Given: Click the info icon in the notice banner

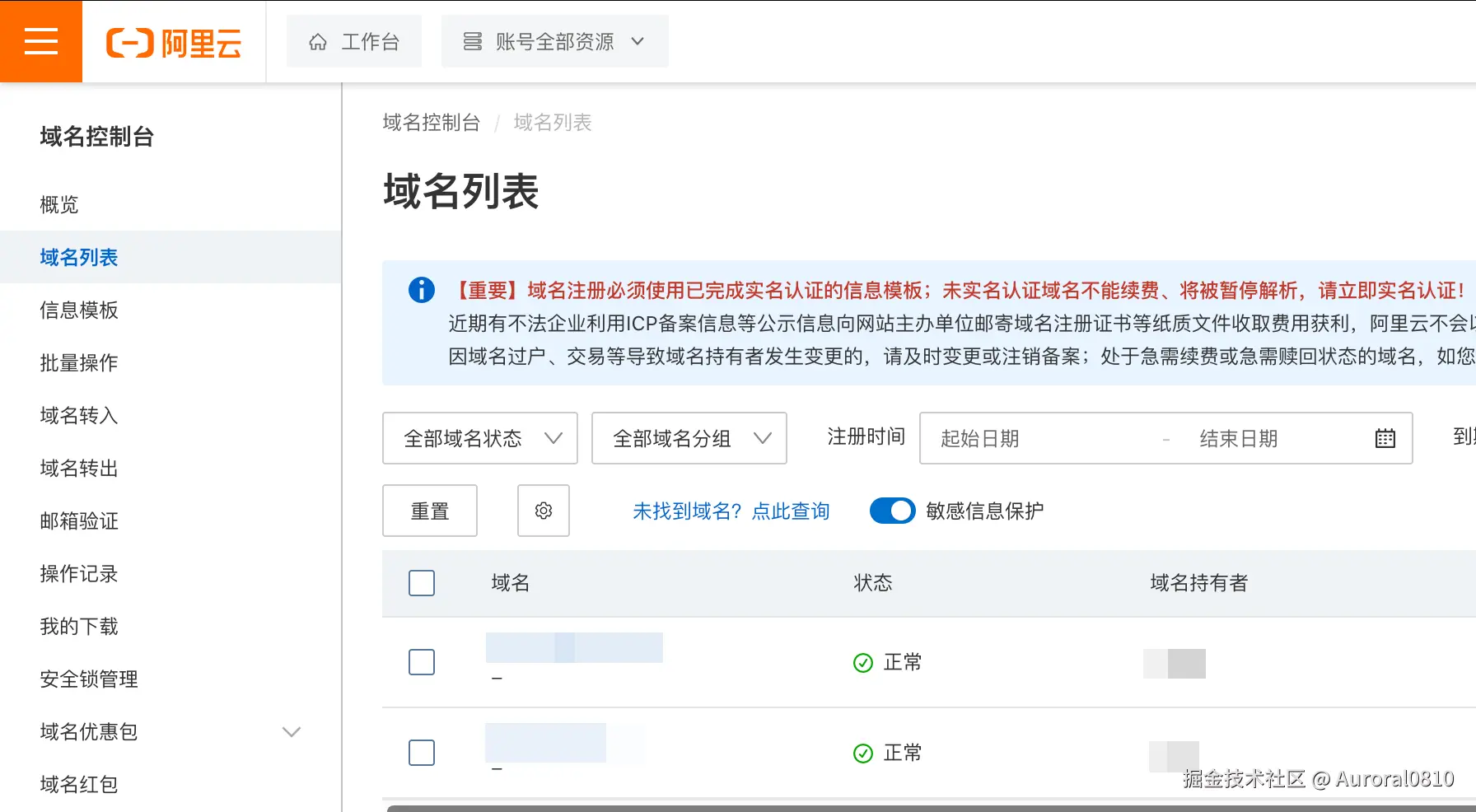Looking at the screenshot, I should 420,290.
